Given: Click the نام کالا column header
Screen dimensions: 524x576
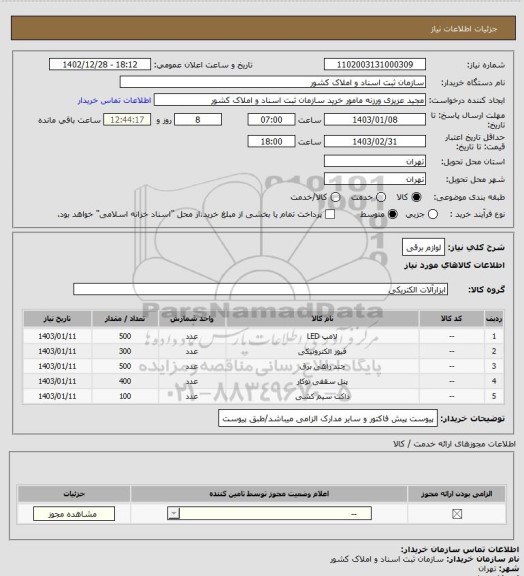Looking at the screenshot, I should click(322, 318).
